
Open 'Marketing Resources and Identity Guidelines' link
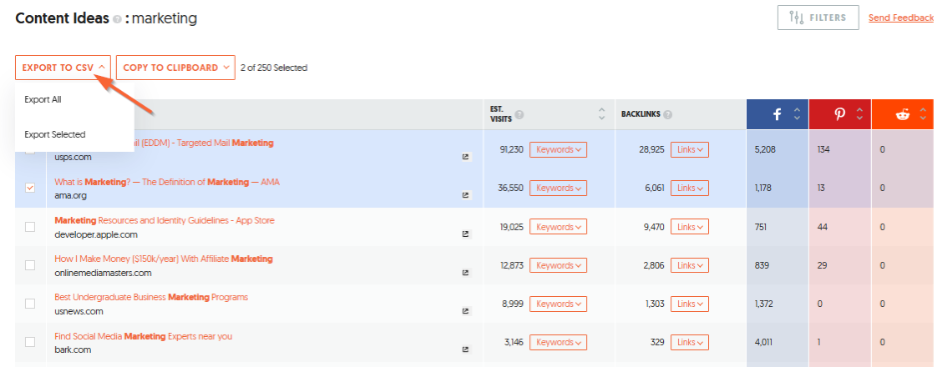point(164,221)
